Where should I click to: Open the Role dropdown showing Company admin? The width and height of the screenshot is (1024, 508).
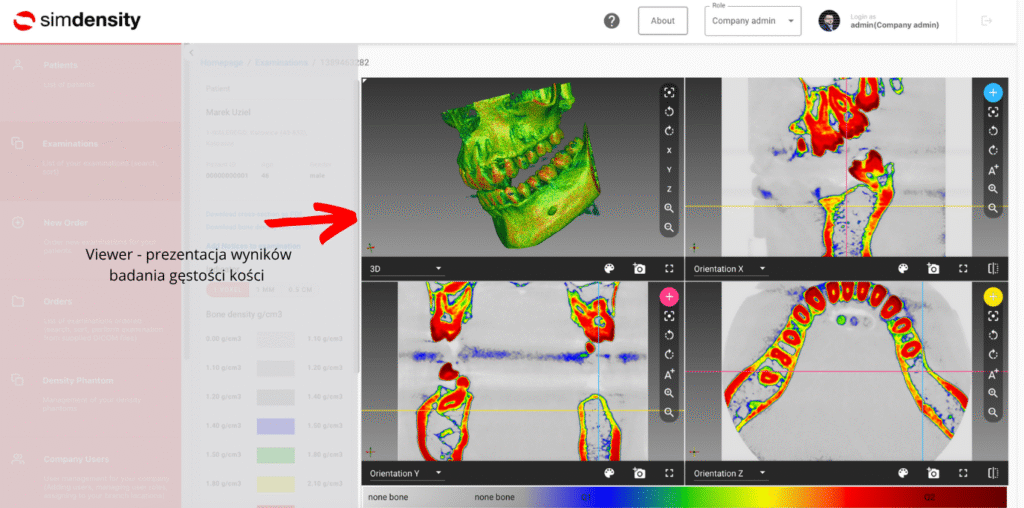point(752,21)
